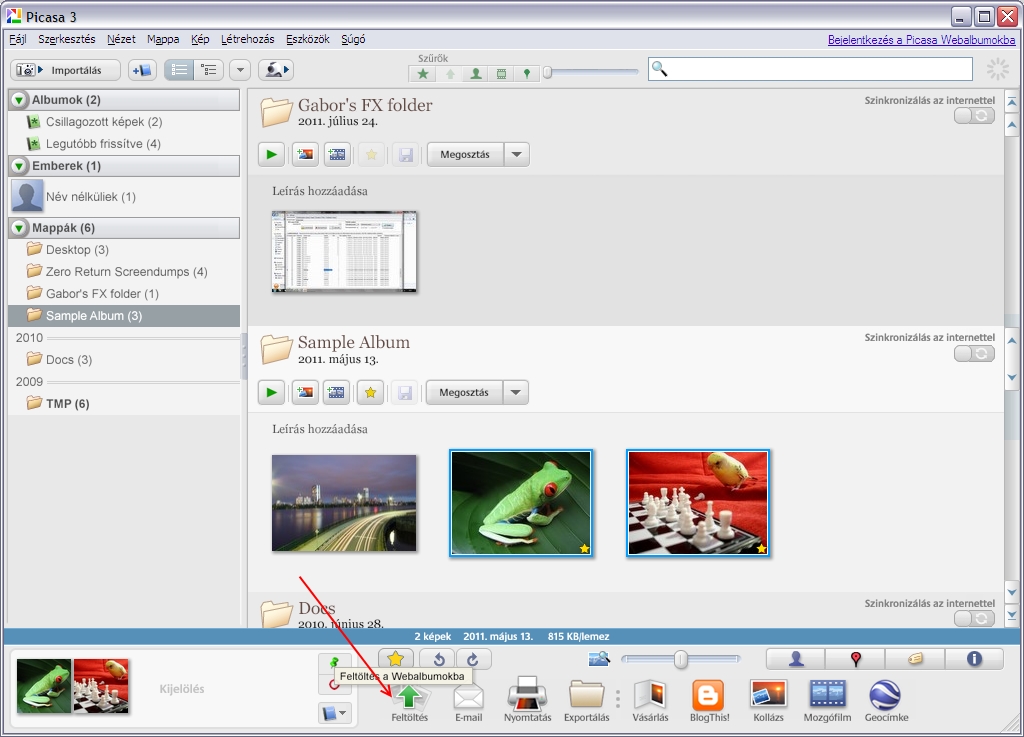Open add-to-album dropdown in tray

[x=336, y=712]
